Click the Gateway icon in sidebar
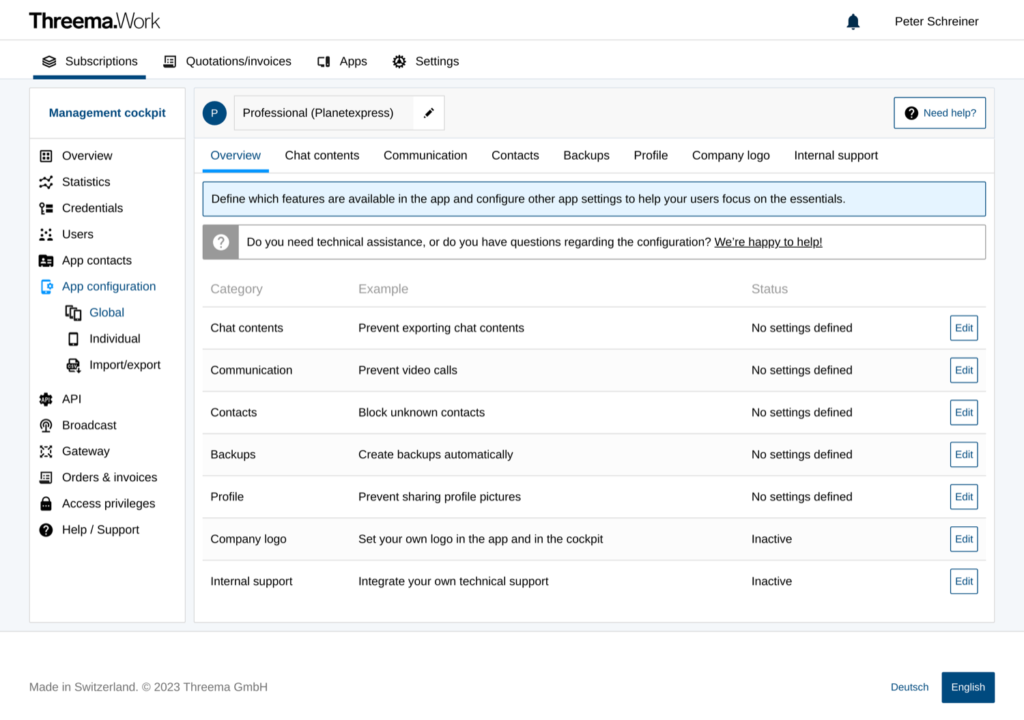 pos(46,451)
